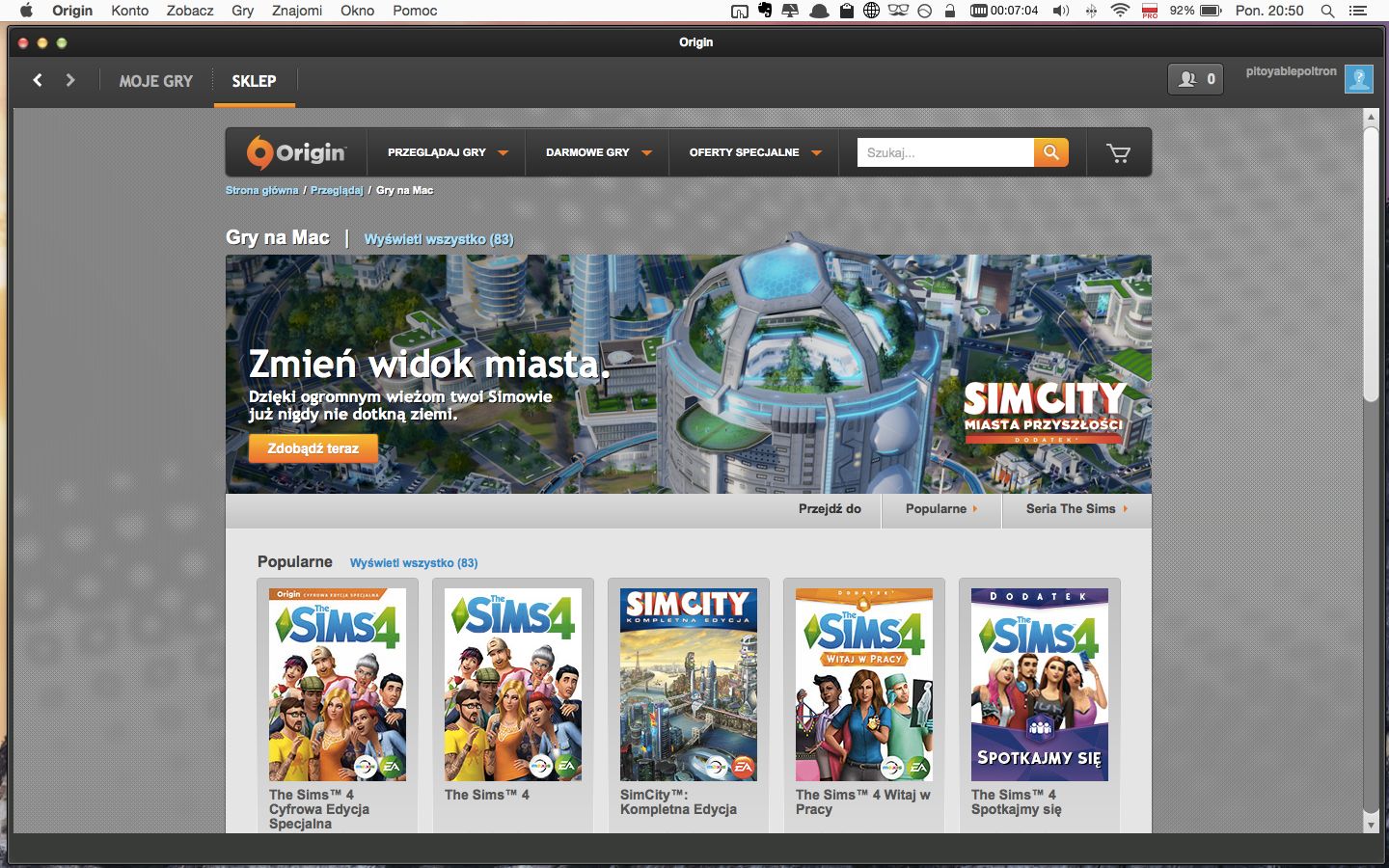Click the Zdobądź teraz button
1389x868 pixels.
313,448
